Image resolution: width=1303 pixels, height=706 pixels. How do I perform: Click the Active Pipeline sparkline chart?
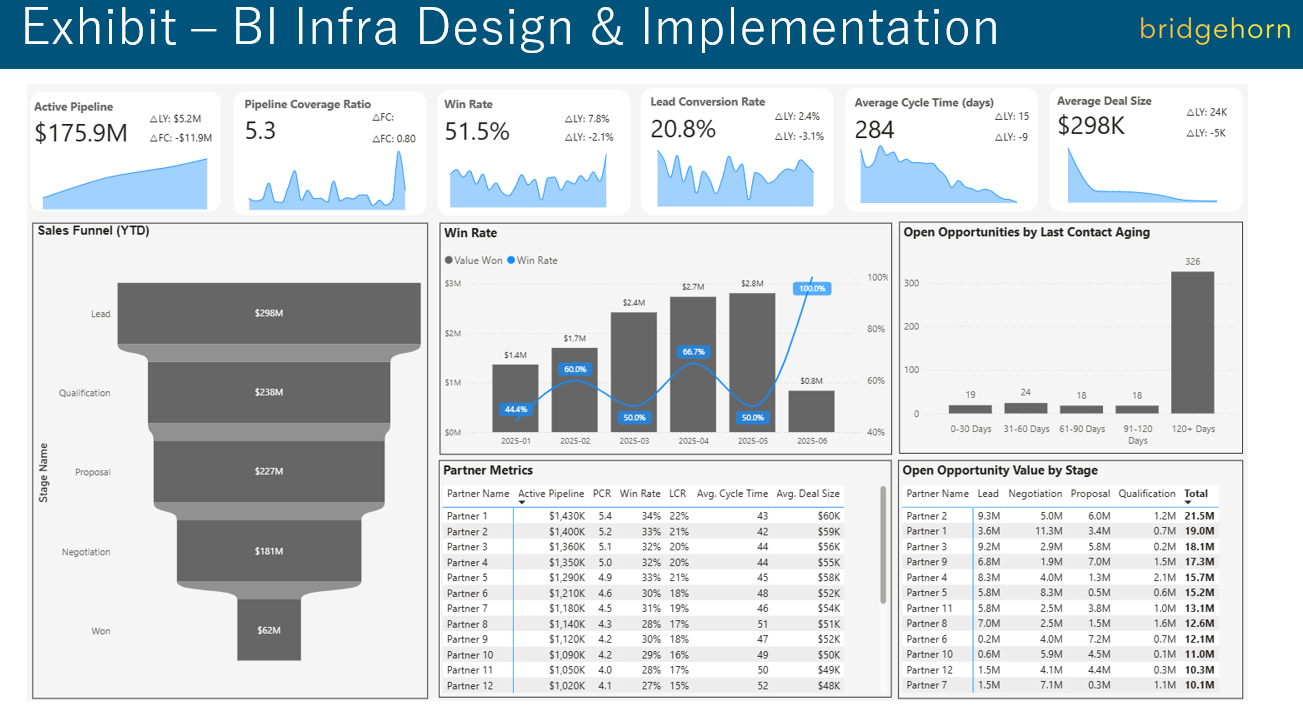[x=125, y=184]
